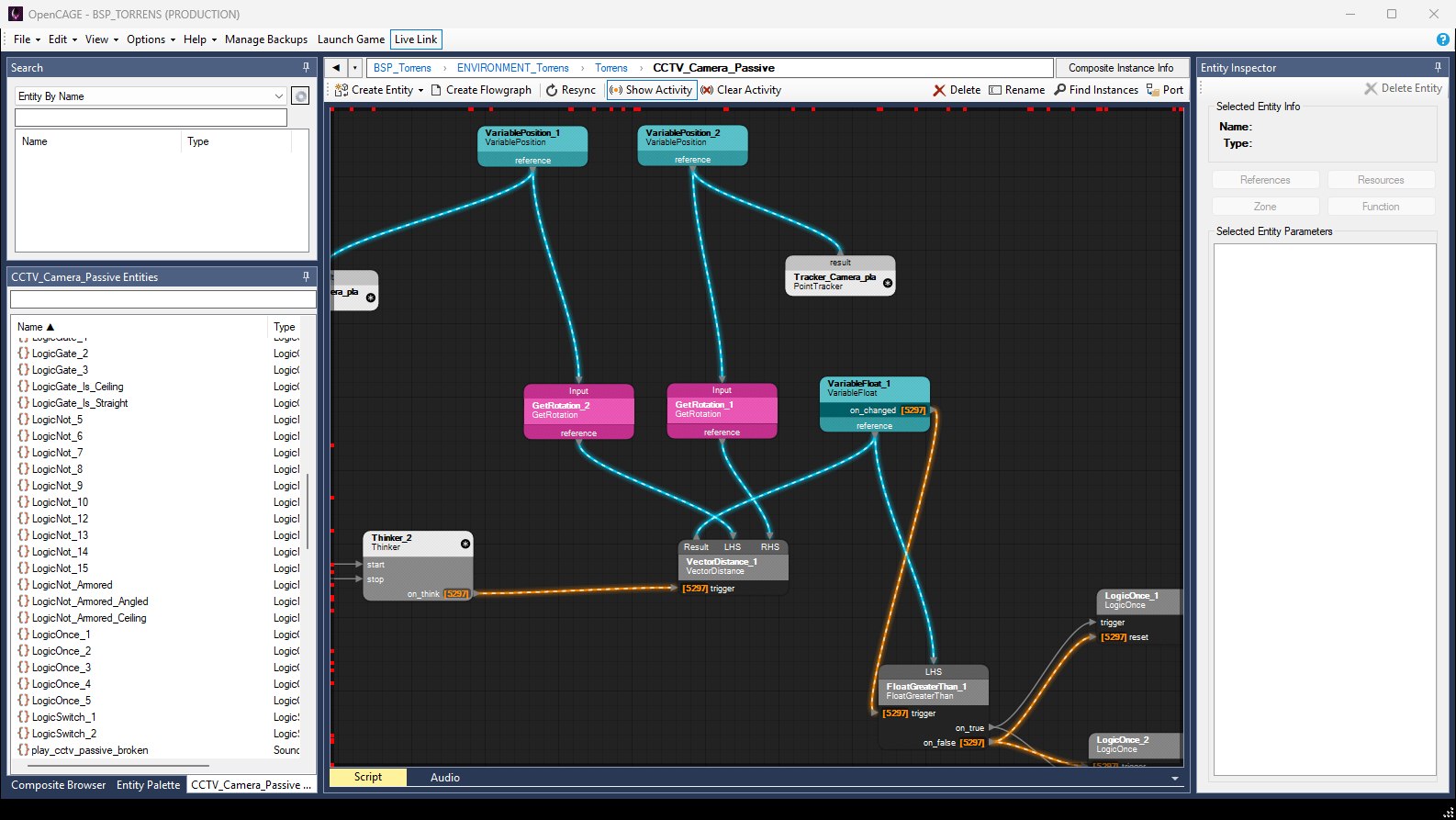Click the Delete toolbar button

957,90
